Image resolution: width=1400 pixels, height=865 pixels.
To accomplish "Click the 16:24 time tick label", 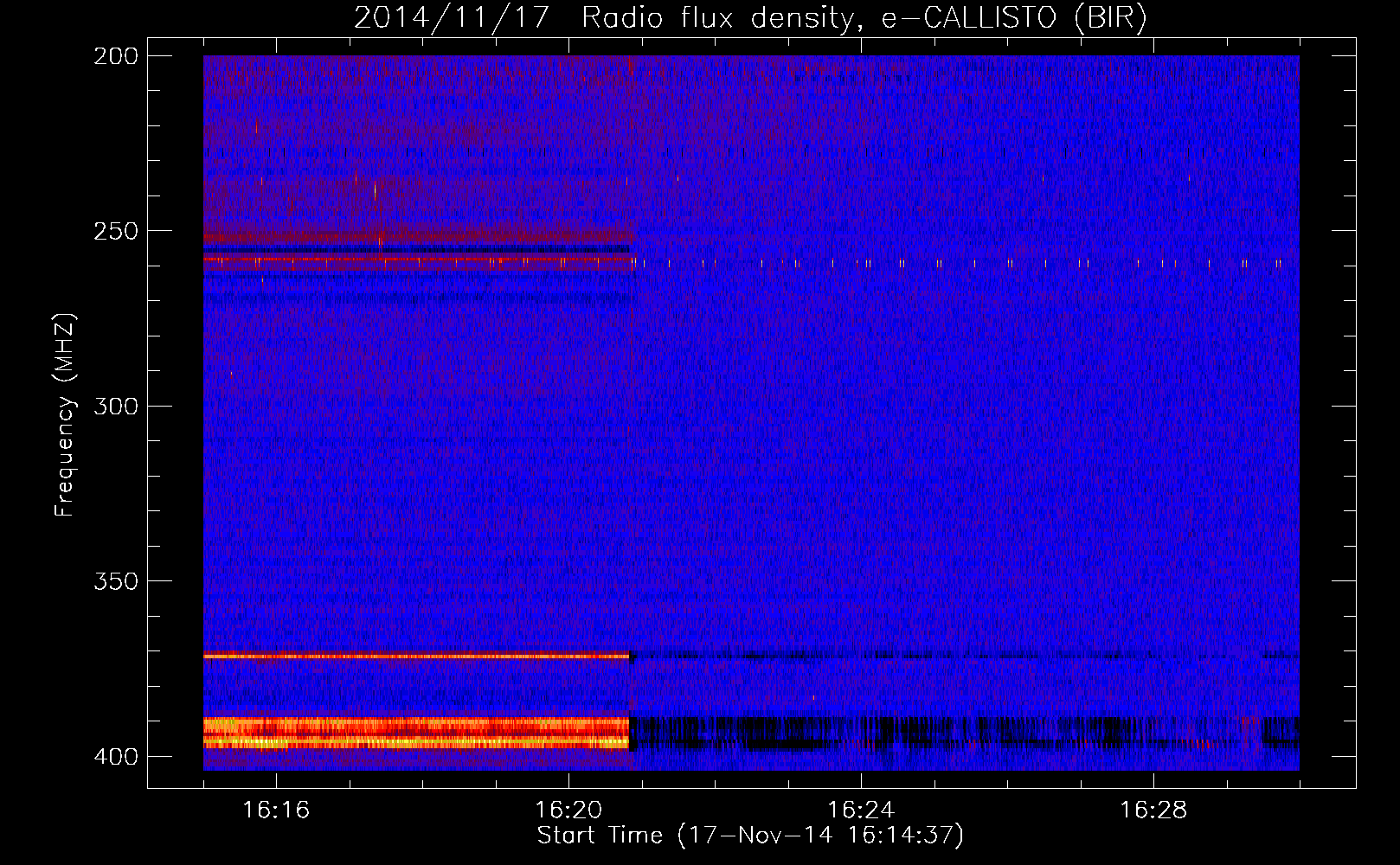I will coord(861,811).
